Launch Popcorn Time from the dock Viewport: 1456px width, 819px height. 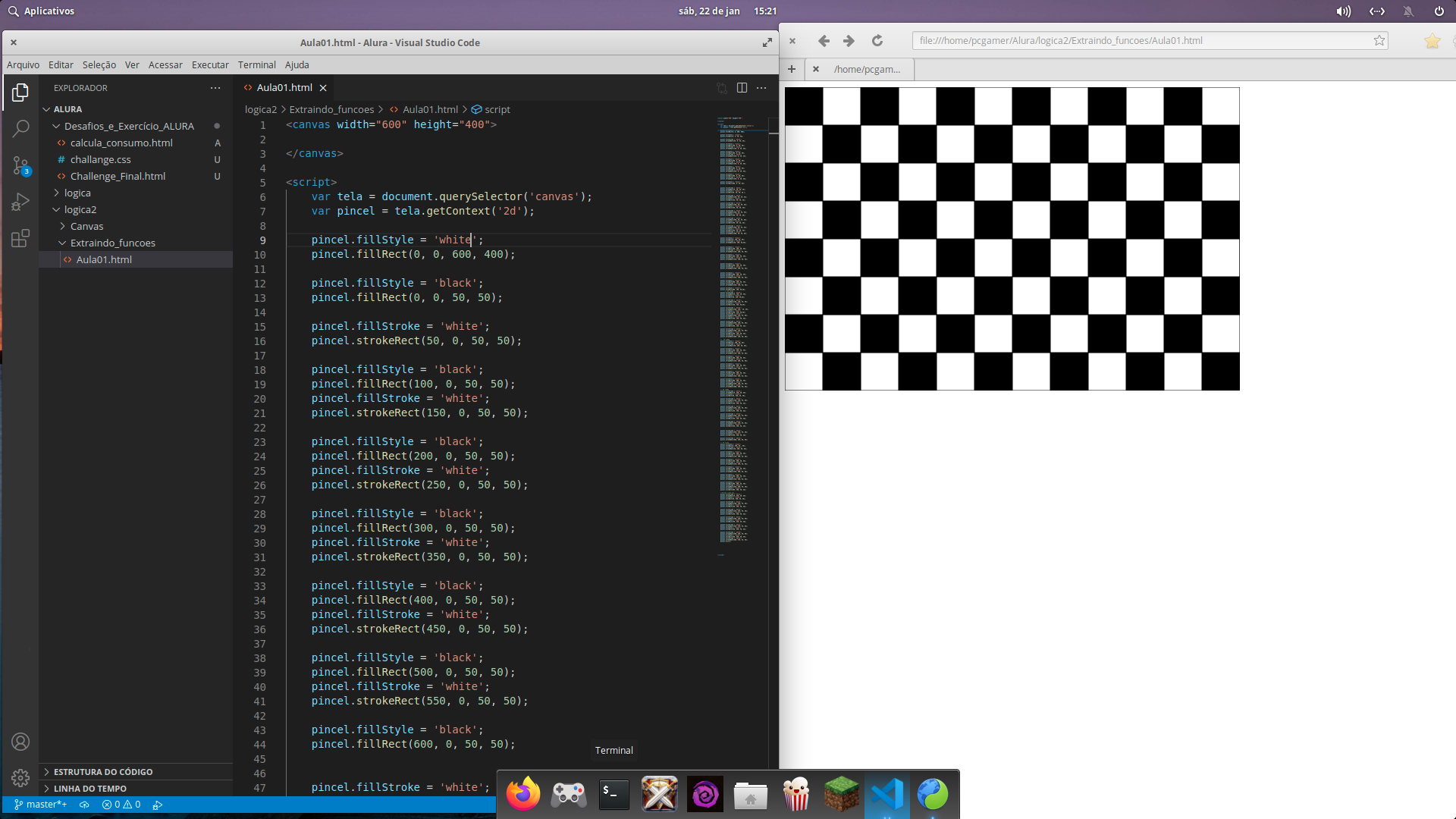796,794
